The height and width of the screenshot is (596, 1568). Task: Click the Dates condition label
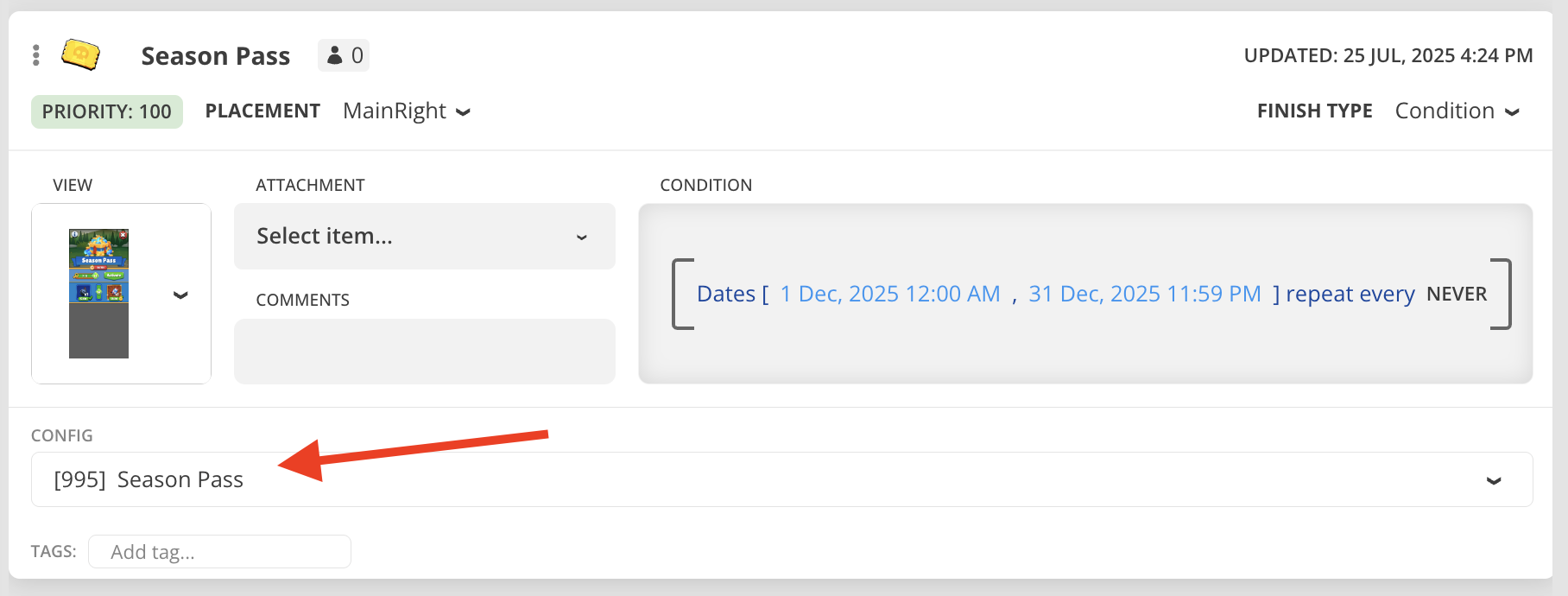click(x=727, y=294)
